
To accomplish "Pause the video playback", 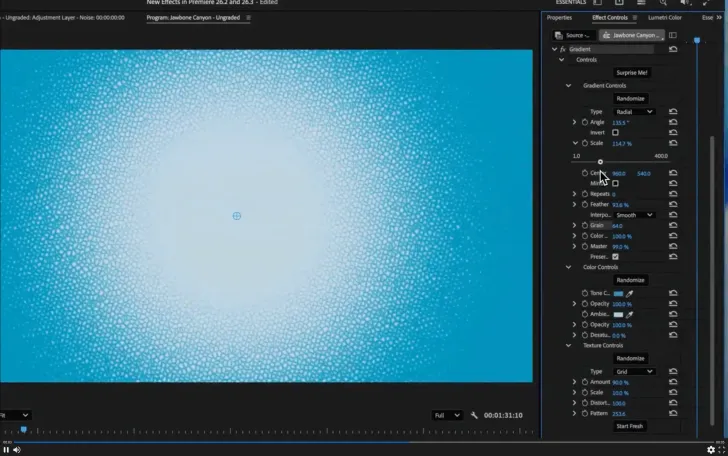I will [x=6, y=449].
